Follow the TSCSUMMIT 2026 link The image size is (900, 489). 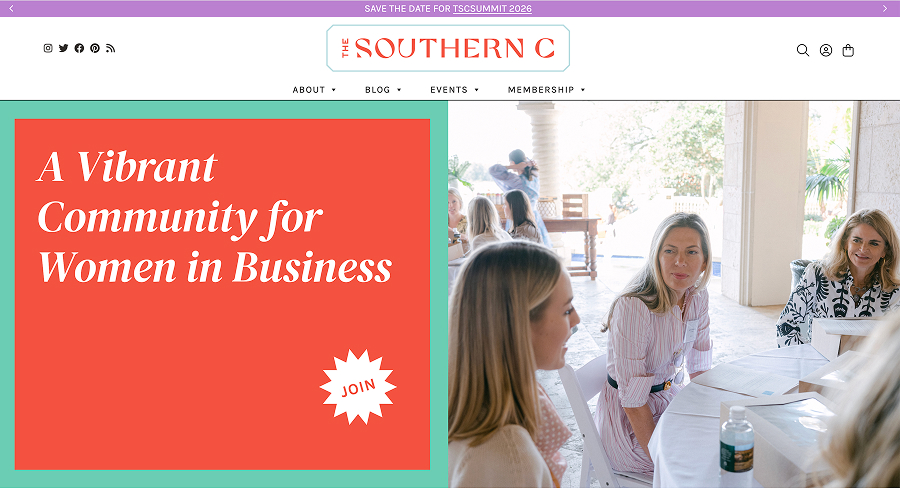point(492,9)
